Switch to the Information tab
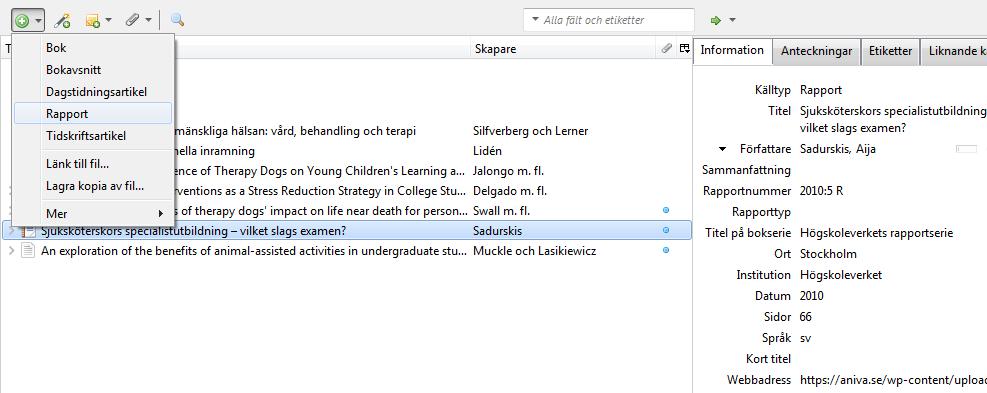 pos(732,50)
